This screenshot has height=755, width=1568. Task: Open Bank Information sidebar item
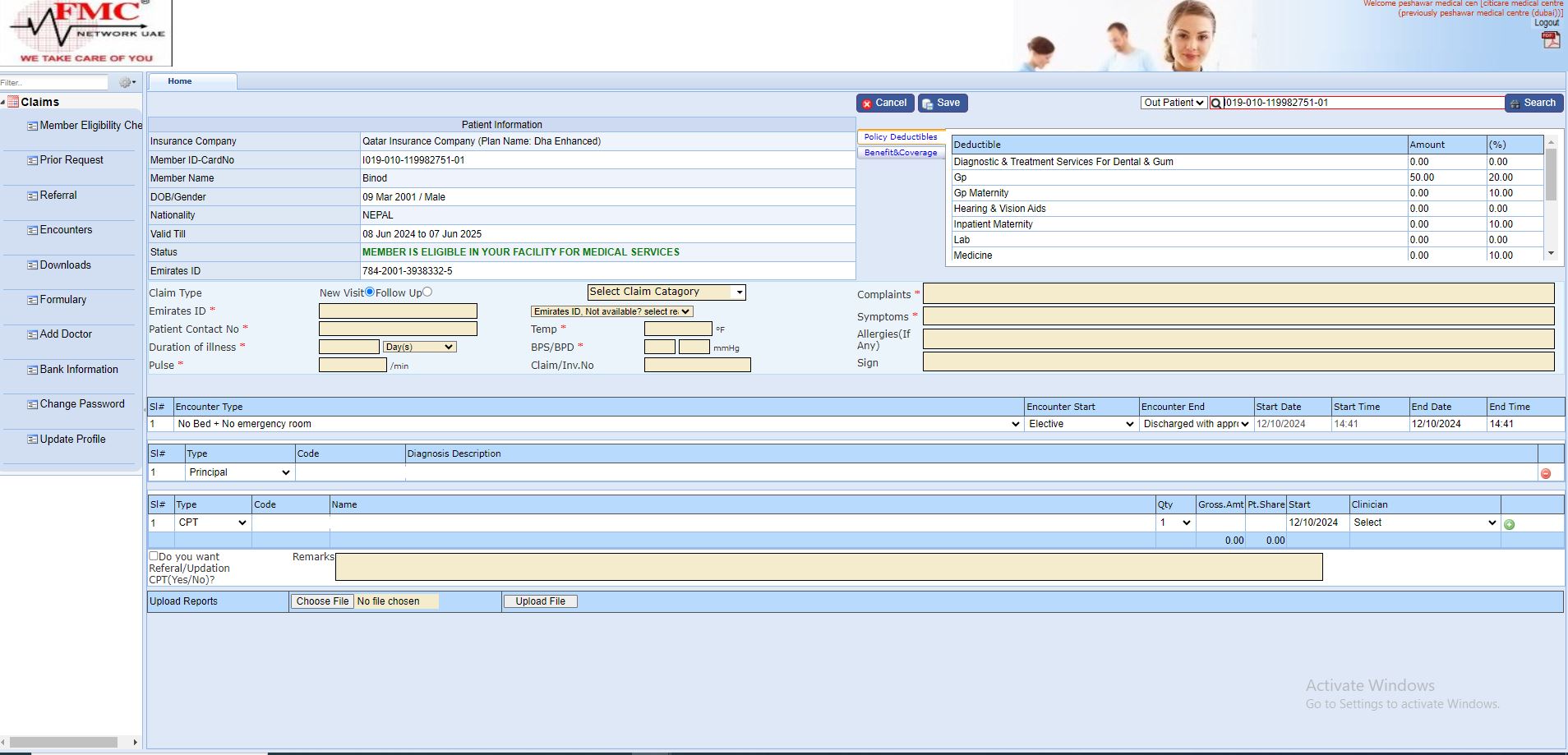tap(79, 370)
